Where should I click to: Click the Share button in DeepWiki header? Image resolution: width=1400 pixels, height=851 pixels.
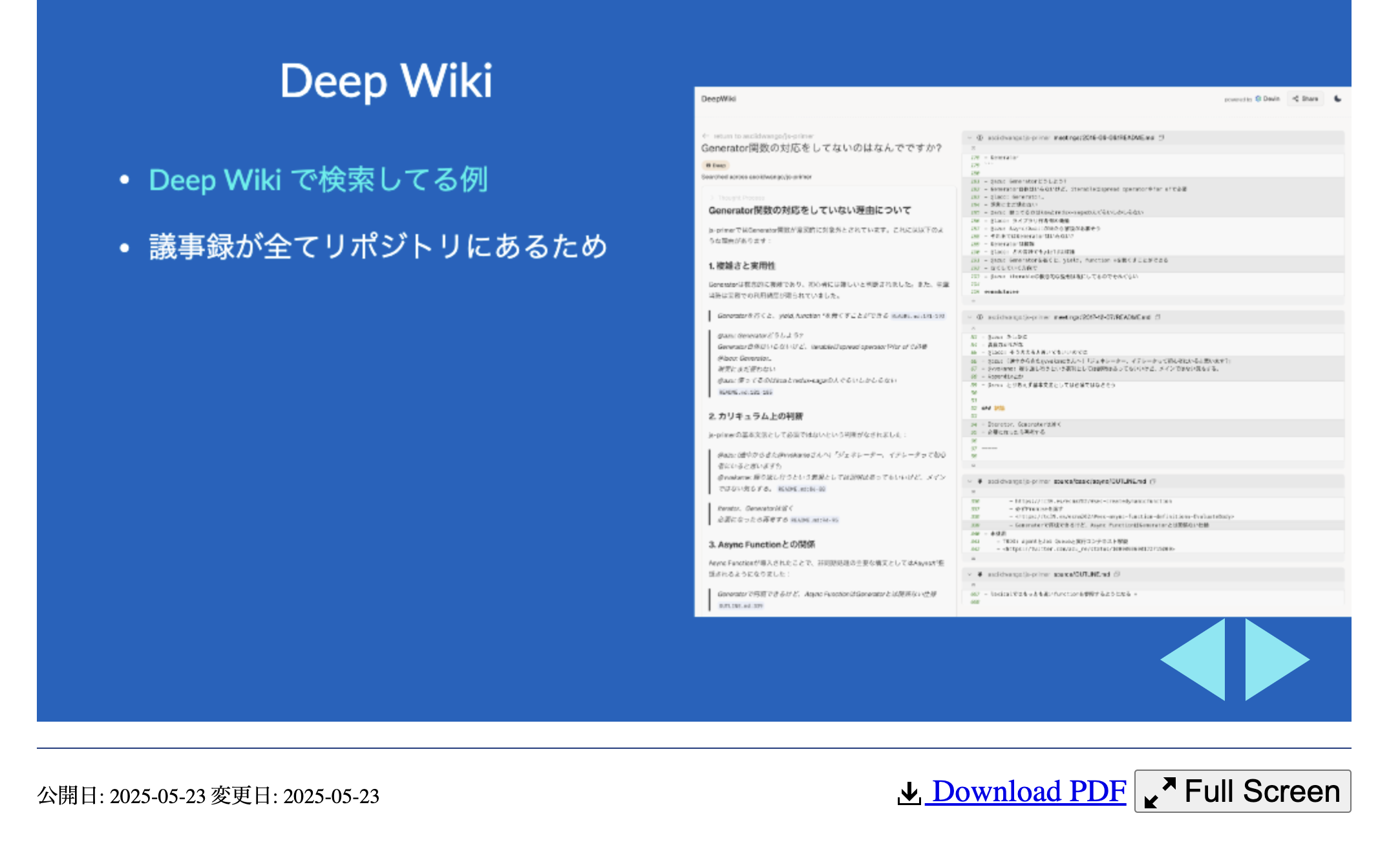pos(1305,99)
